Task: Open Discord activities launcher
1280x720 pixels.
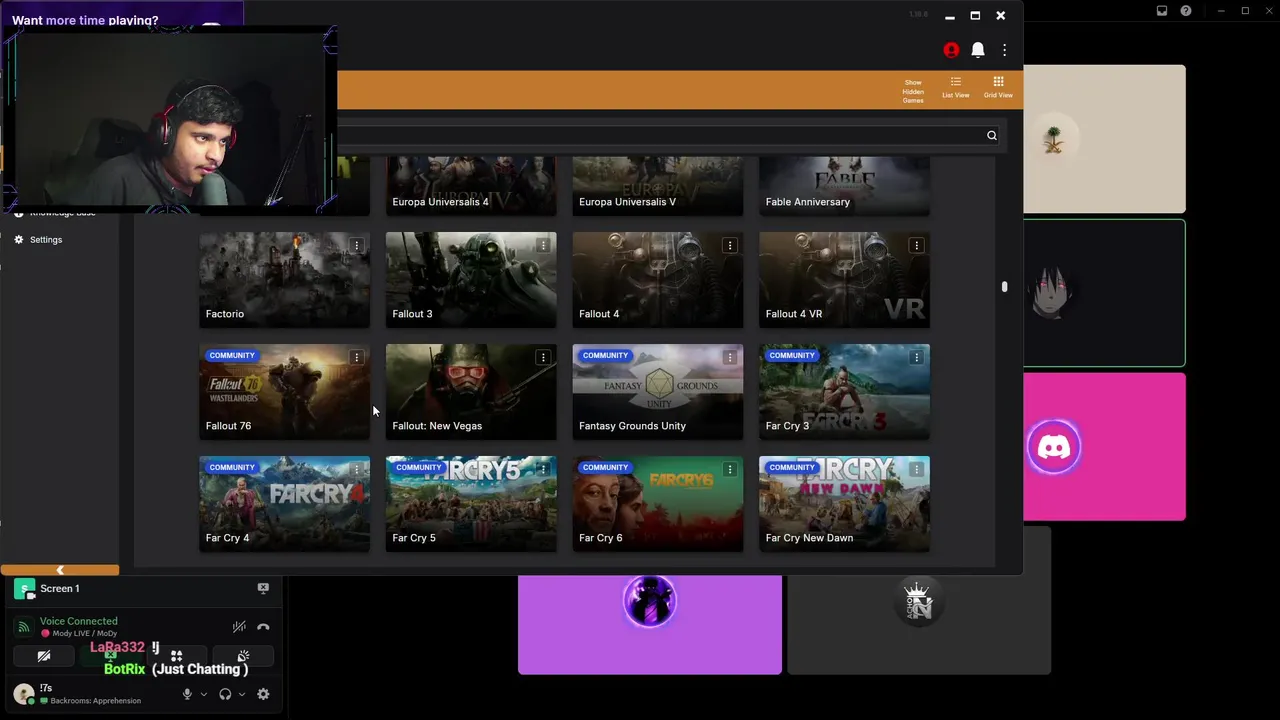Action: click(176, 656)
